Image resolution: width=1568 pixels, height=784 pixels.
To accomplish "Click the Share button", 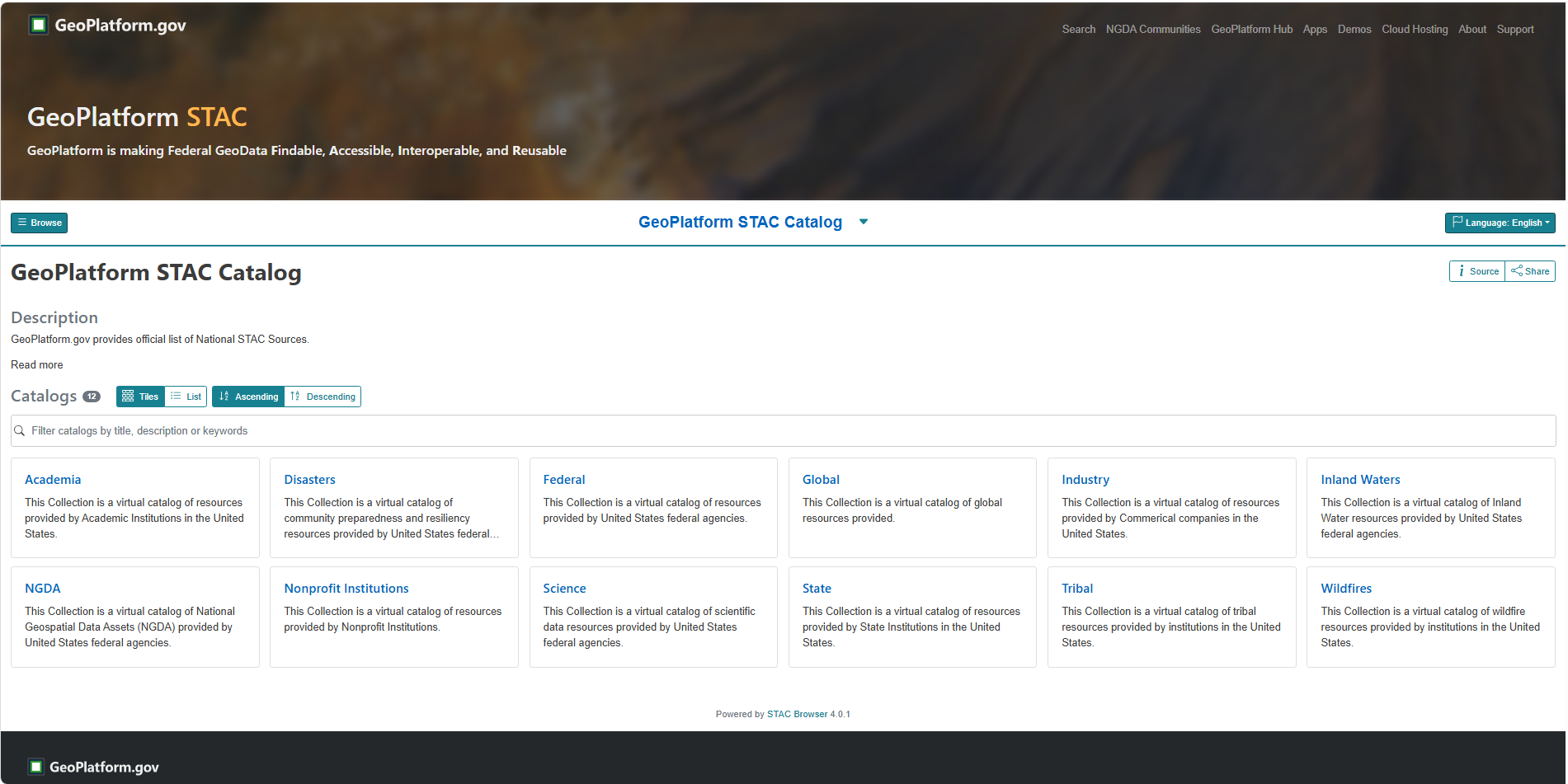I will pos(1530,271).
